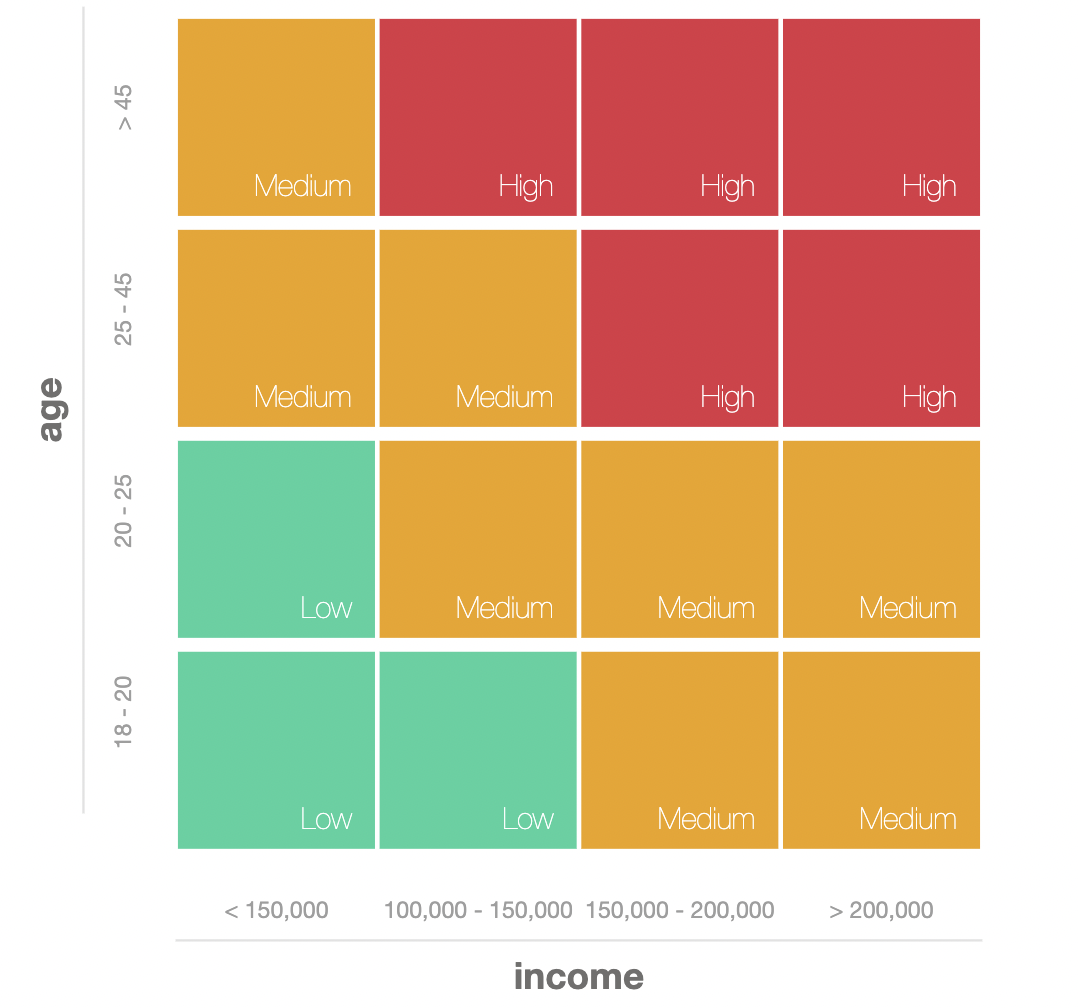Click High cell for age >45, income >200,000
The width and height of the screenshot is (1078, 1008).
coord(881,117)
